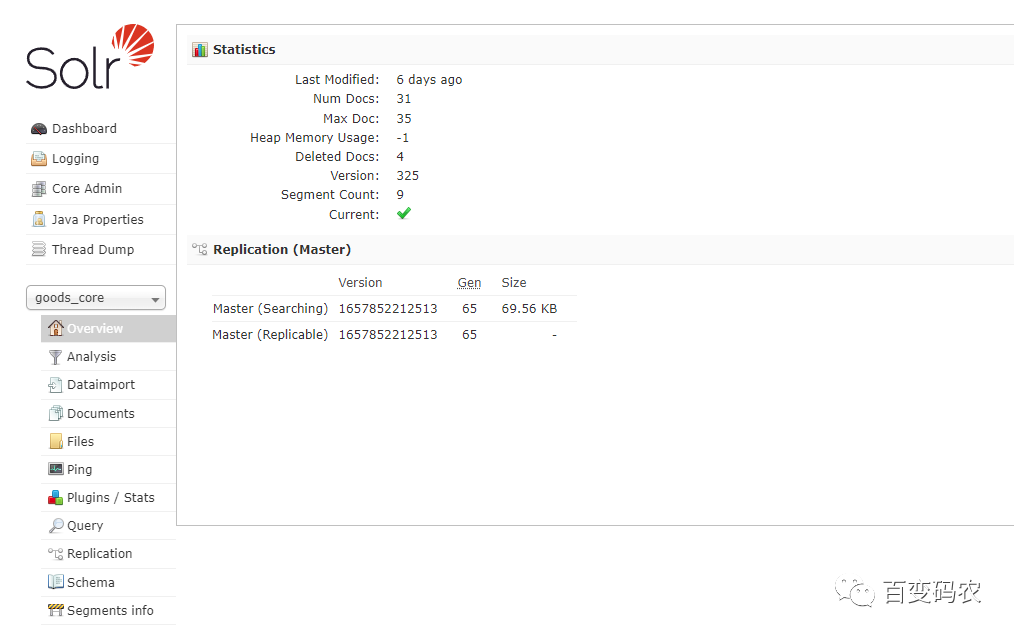Viewport: 1014px width, 636px height.
Task: Click the Deleted Docs value 4
Action: 400,157
